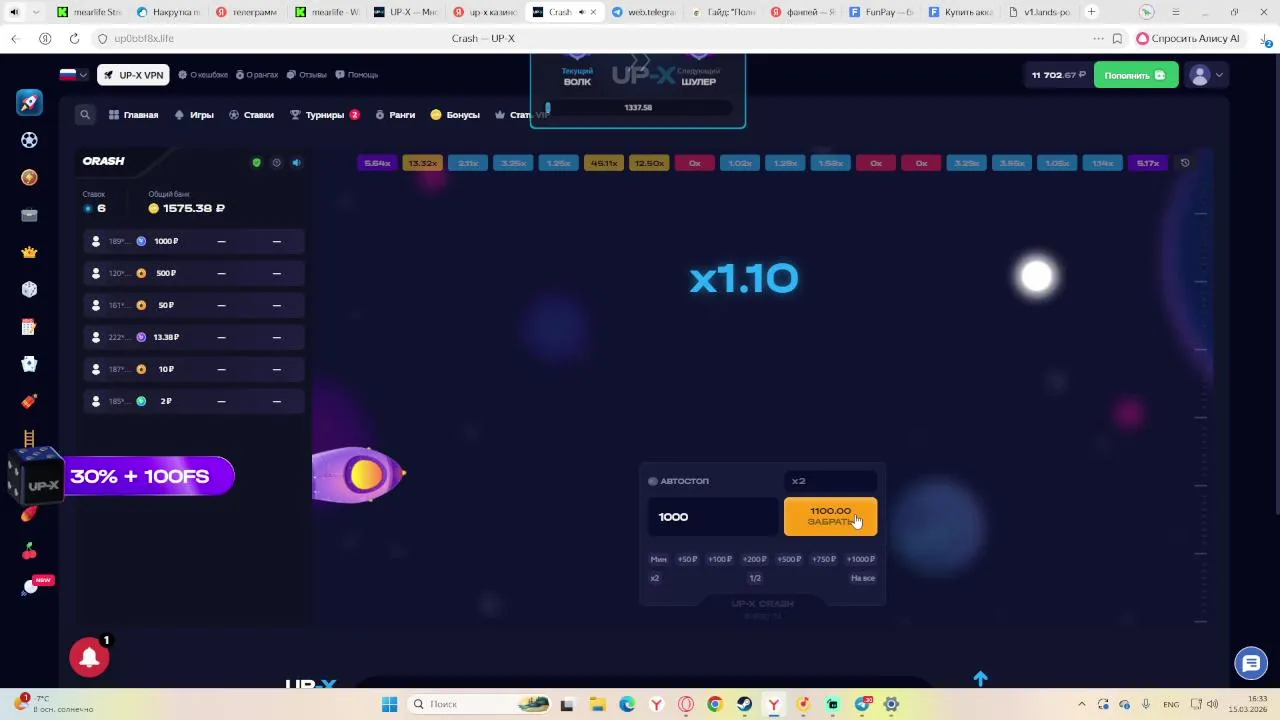The width and height of the screenshot is (1280, 720).
Task: Open Steam from the taskbar
Action: click(x=744, y=704)
